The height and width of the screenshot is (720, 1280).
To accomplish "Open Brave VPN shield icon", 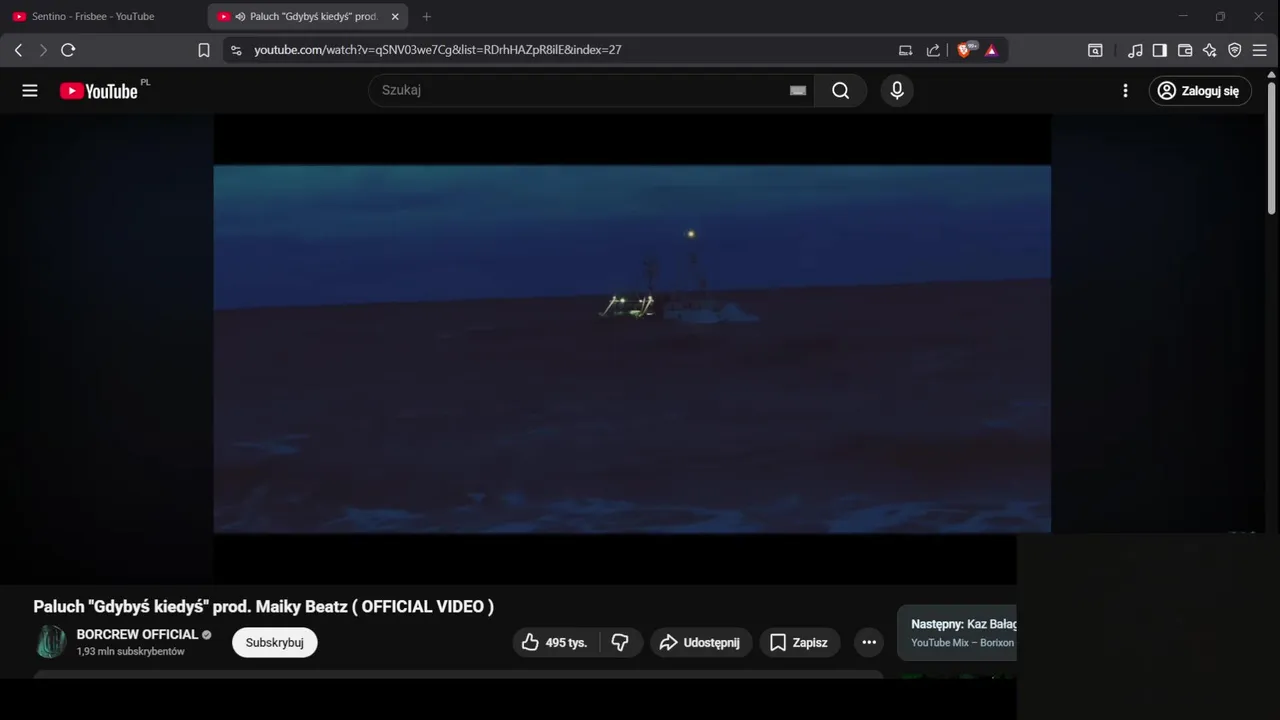I will click(1235, 50).
